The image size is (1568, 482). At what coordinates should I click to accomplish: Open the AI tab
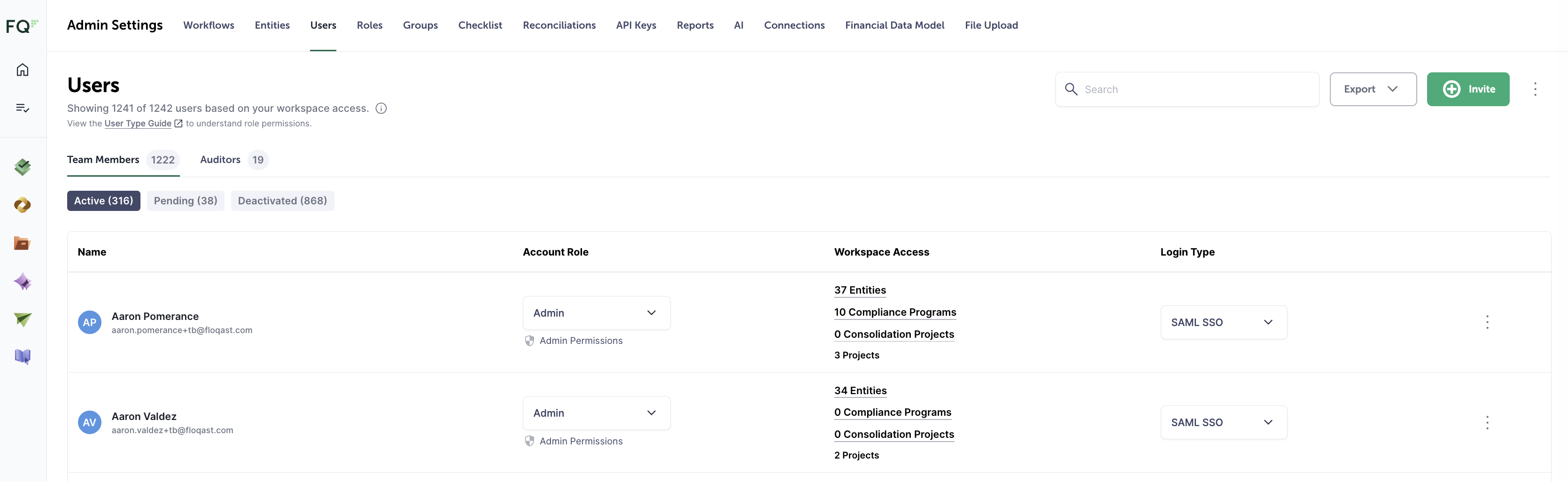pyautogui.click(x=738, y=25)
